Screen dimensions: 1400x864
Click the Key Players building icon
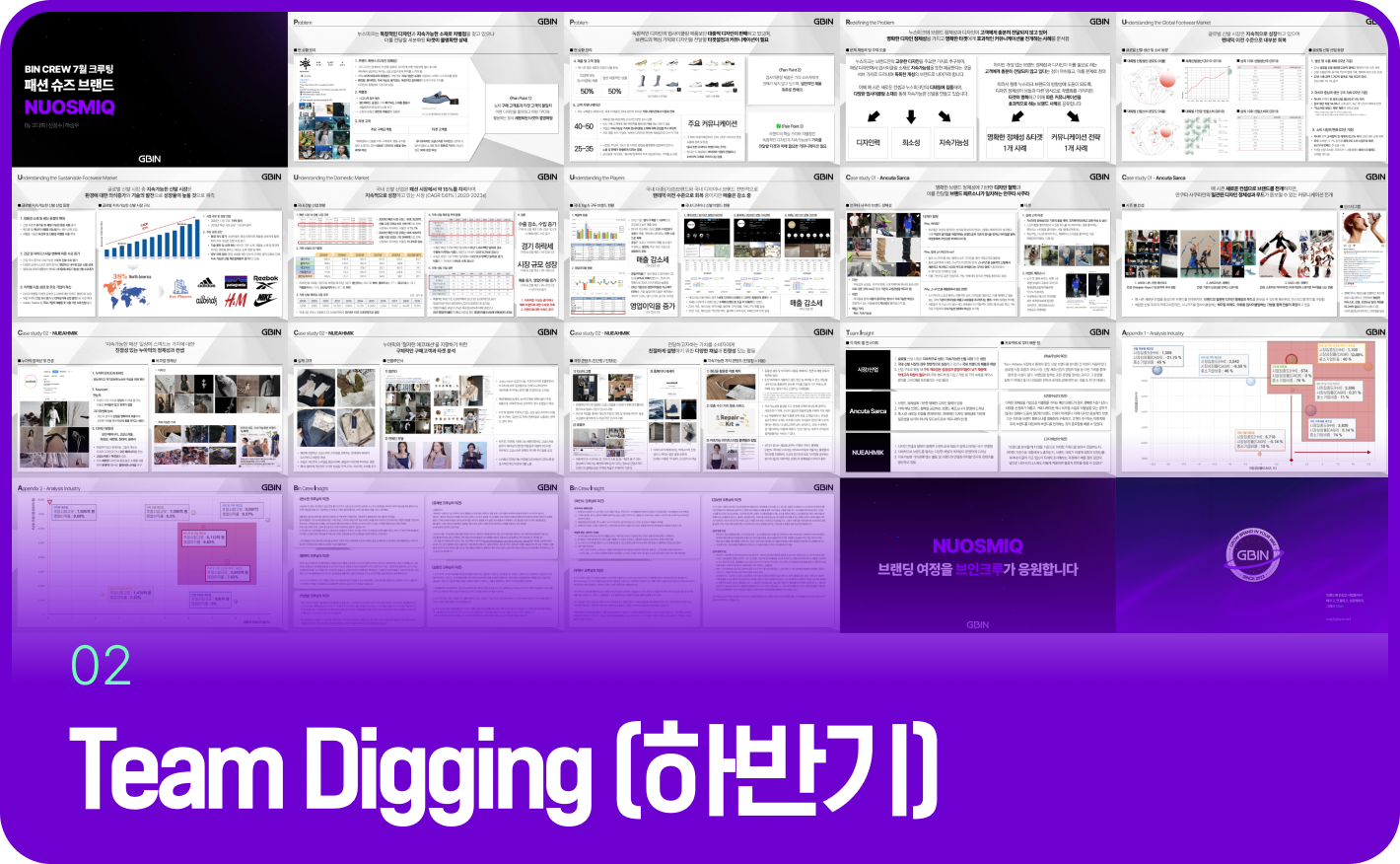[x=180, y=287]
